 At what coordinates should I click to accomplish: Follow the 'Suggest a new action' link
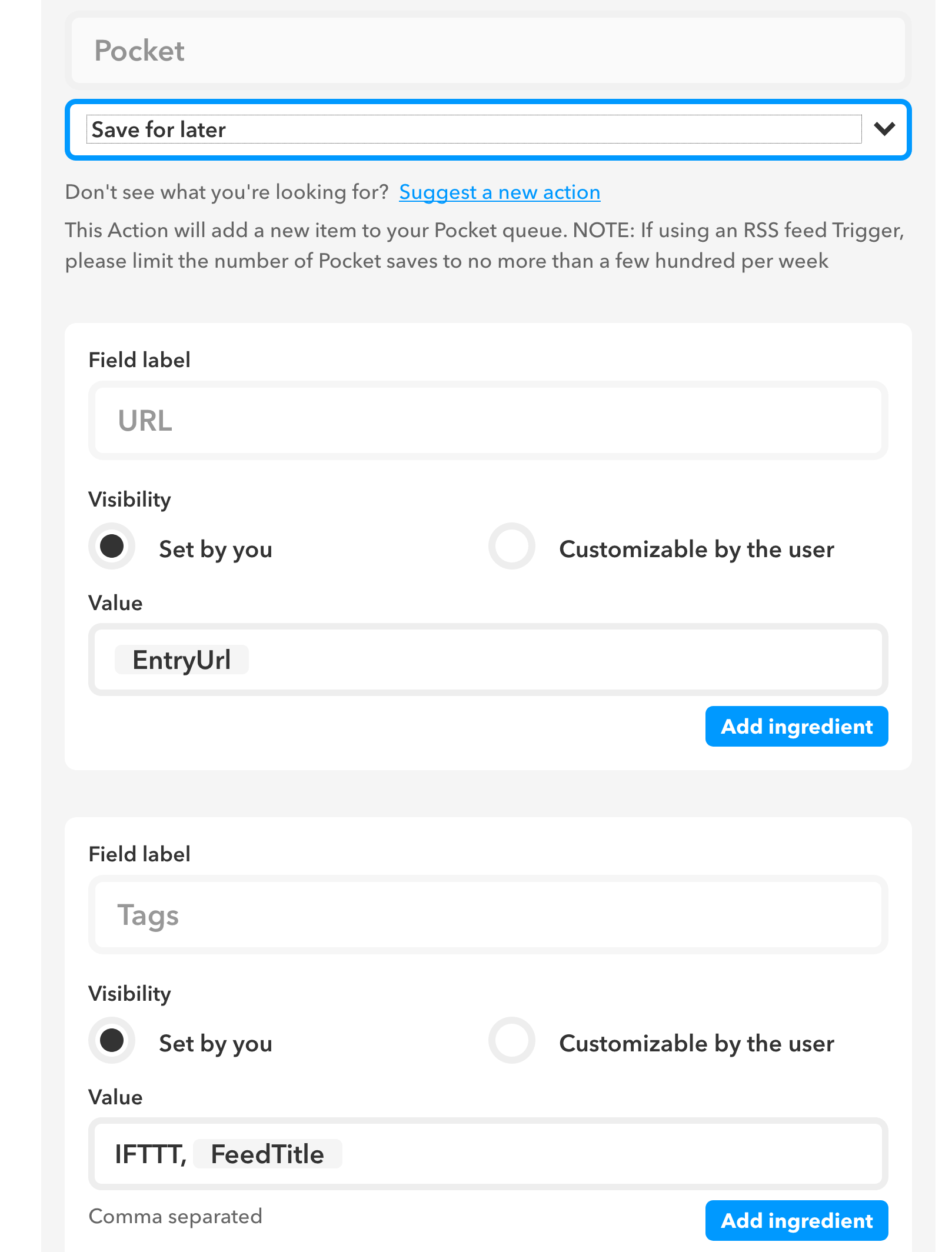coord(500,192)
